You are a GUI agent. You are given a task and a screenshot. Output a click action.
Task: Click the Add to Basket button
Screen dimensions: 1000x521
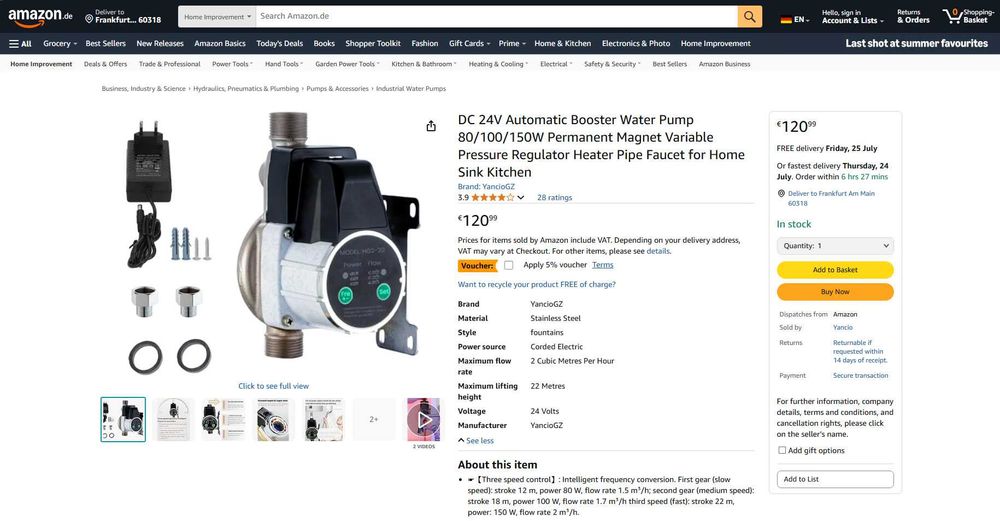835,270
